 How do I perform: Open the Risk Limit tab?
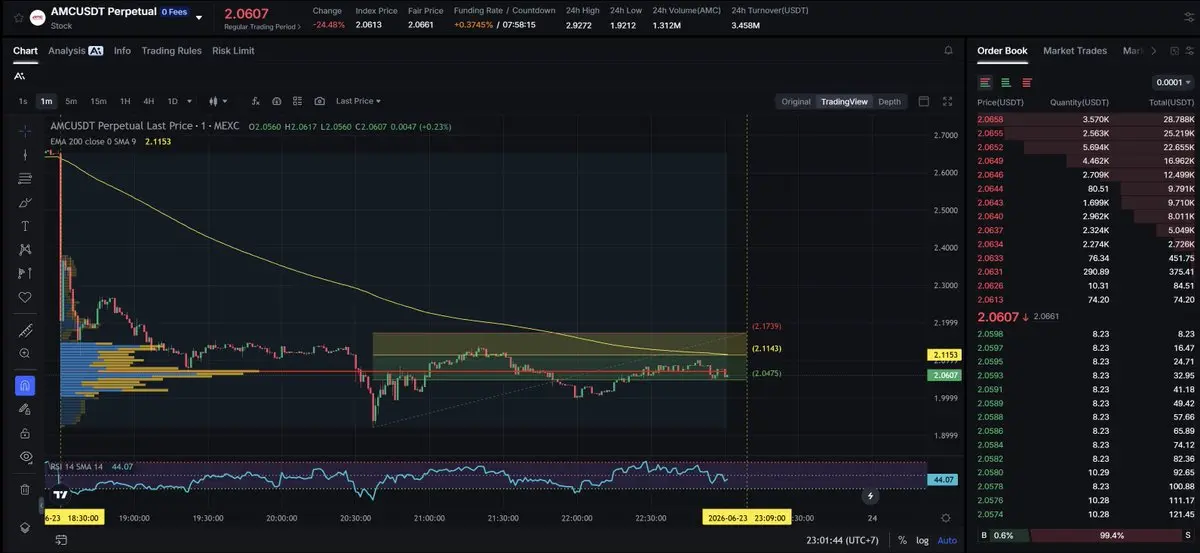[x=233, y=50]
